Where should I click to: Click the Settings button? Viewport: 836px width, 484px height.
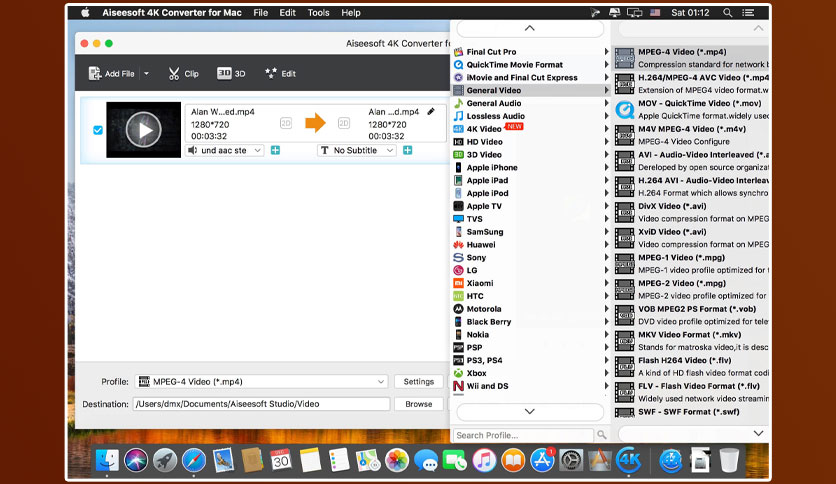(419, 382)
